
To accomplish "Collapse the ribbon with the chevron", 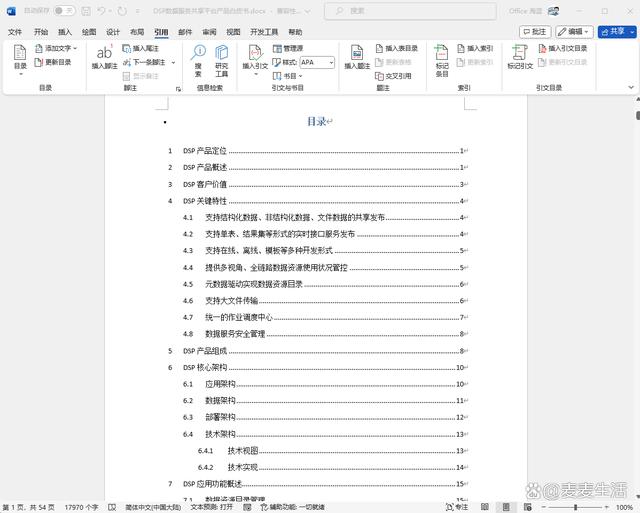I will pos(631,87).
